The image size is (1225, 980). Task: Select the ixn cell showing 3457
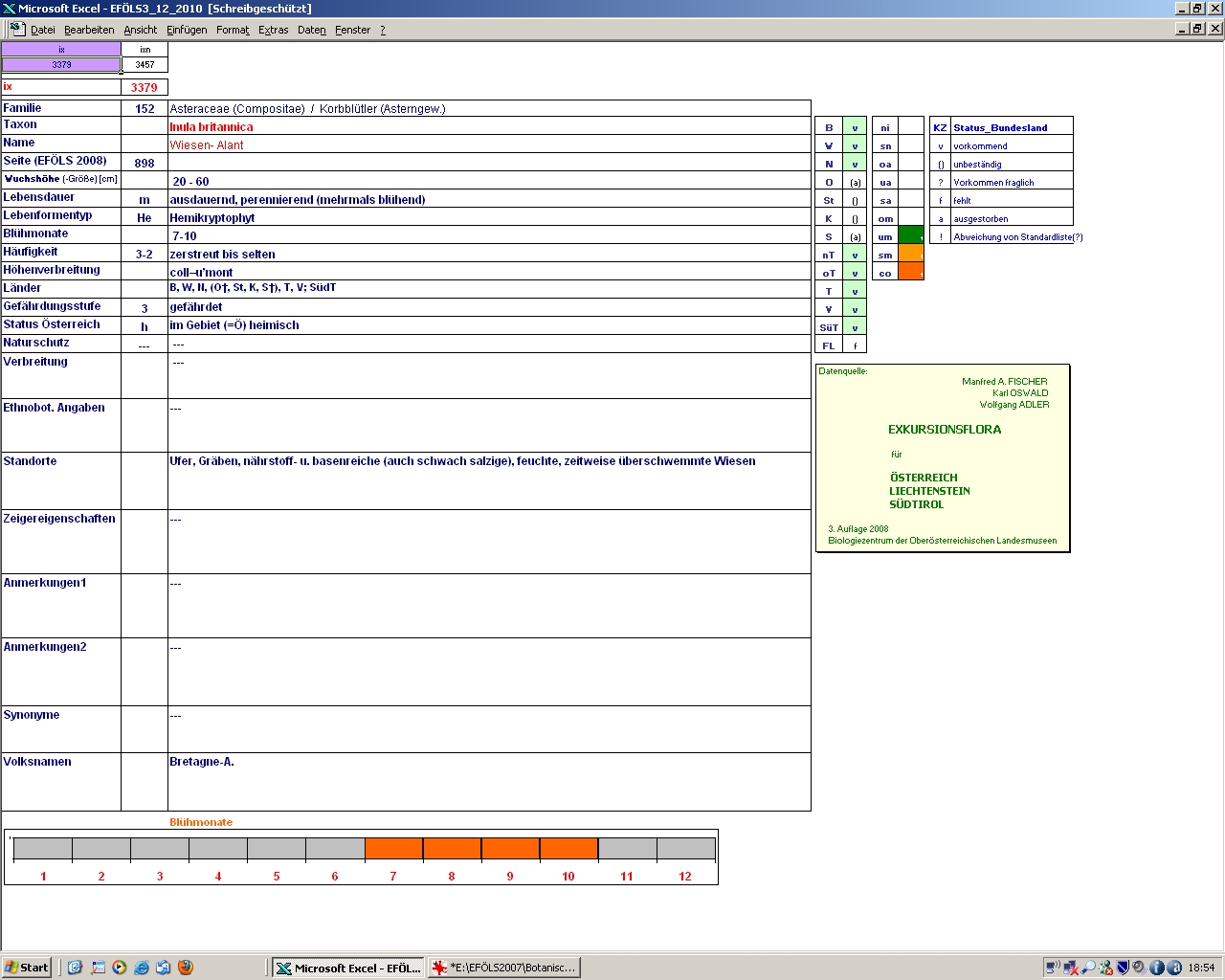[145, 65]
